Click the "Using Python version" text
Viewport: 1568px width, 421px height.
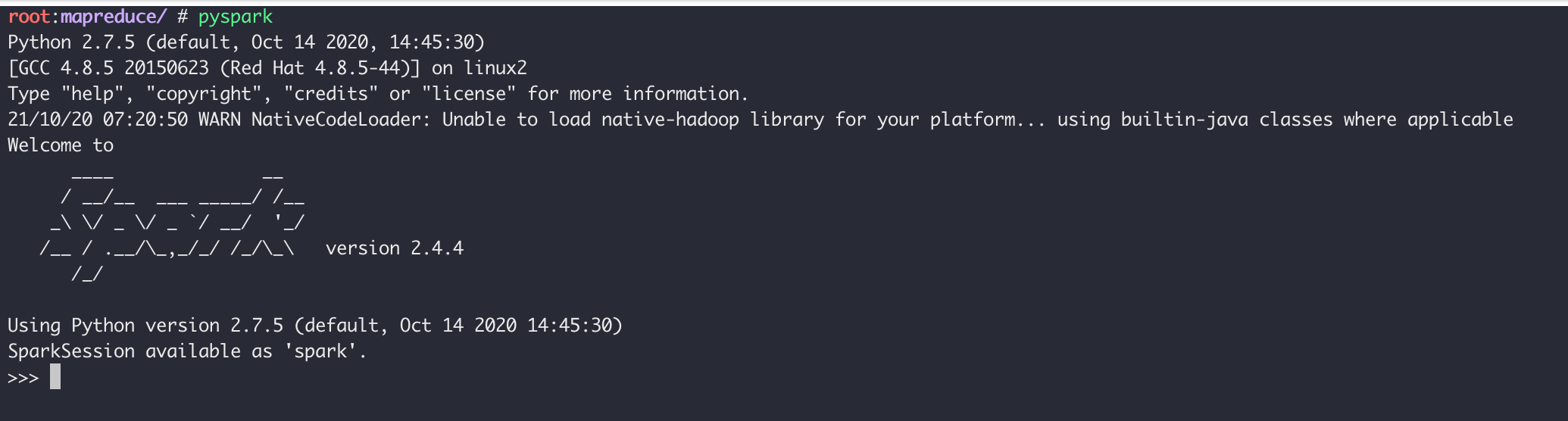coord(114,326)
